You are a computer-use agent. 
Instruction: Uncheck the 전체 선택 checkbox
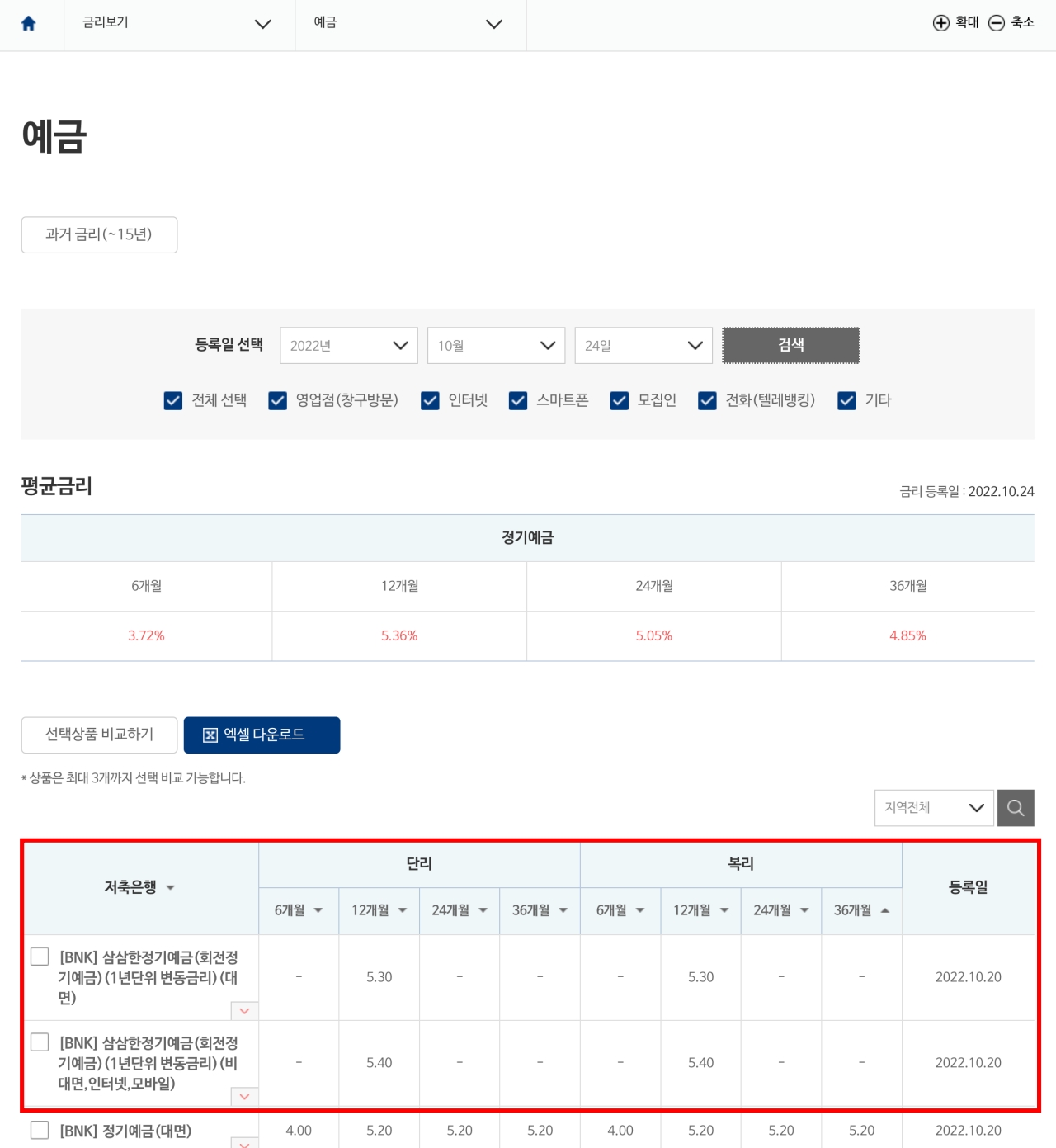(x=172, y=401)
